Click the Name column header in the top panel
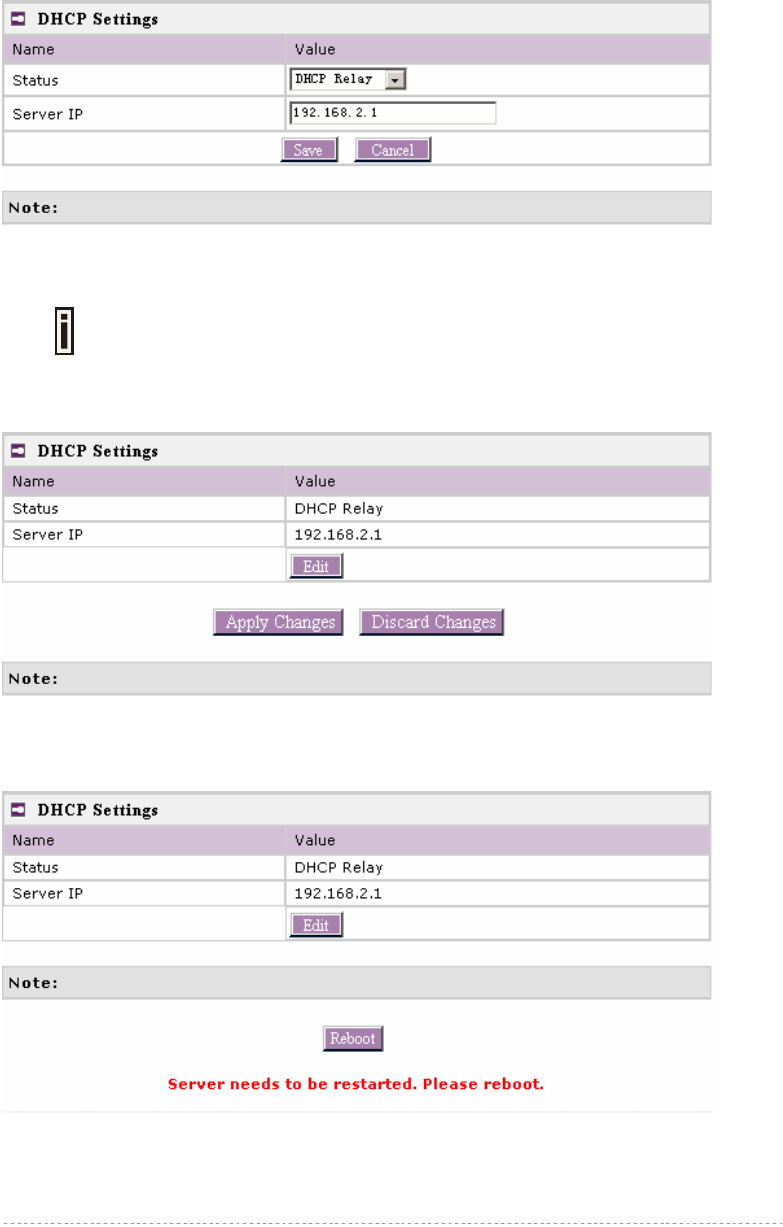This screenshot has width=783, height=1227. tap(33, 48)
